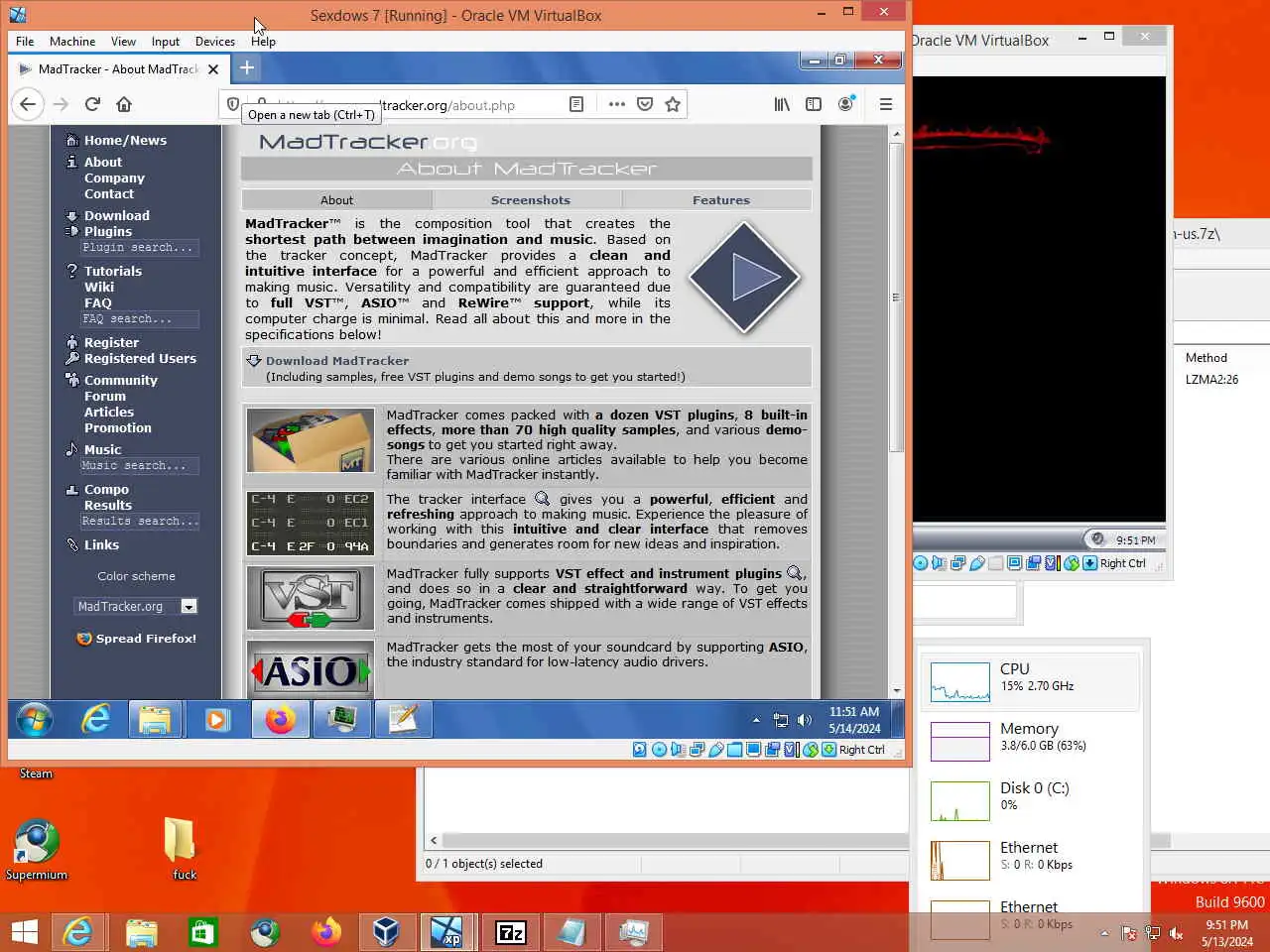
Task: Open Task Manager in the host taskbar
Action: [x=633, y=932]
